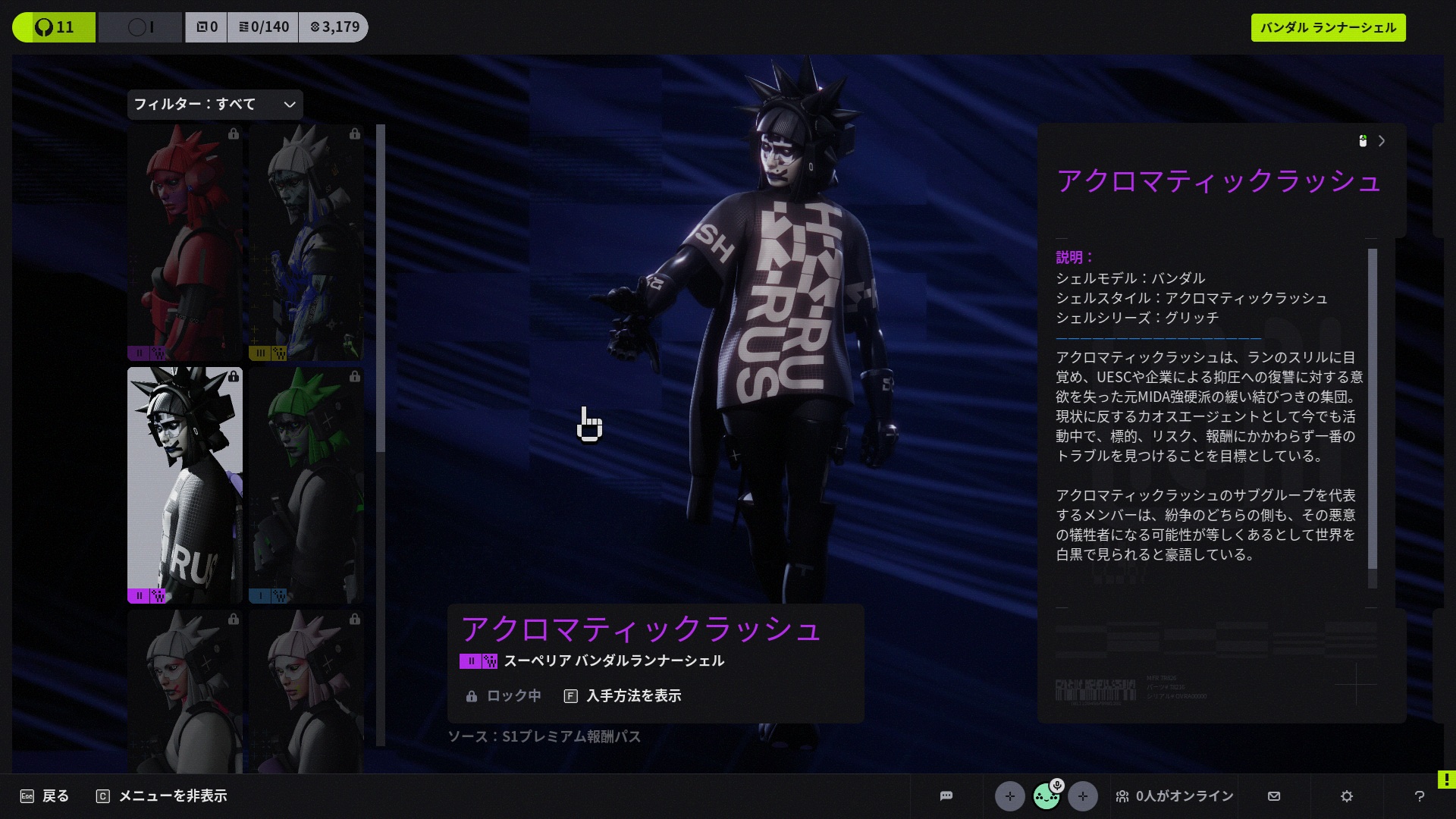
Task: Click the left add squad member plus
Action: (1009, 796)
